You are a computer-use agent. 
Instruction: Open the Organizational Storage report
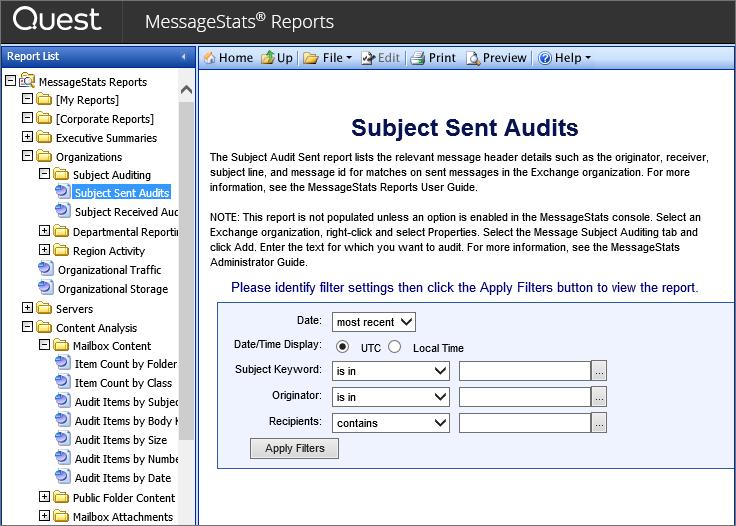pos(113,289)
